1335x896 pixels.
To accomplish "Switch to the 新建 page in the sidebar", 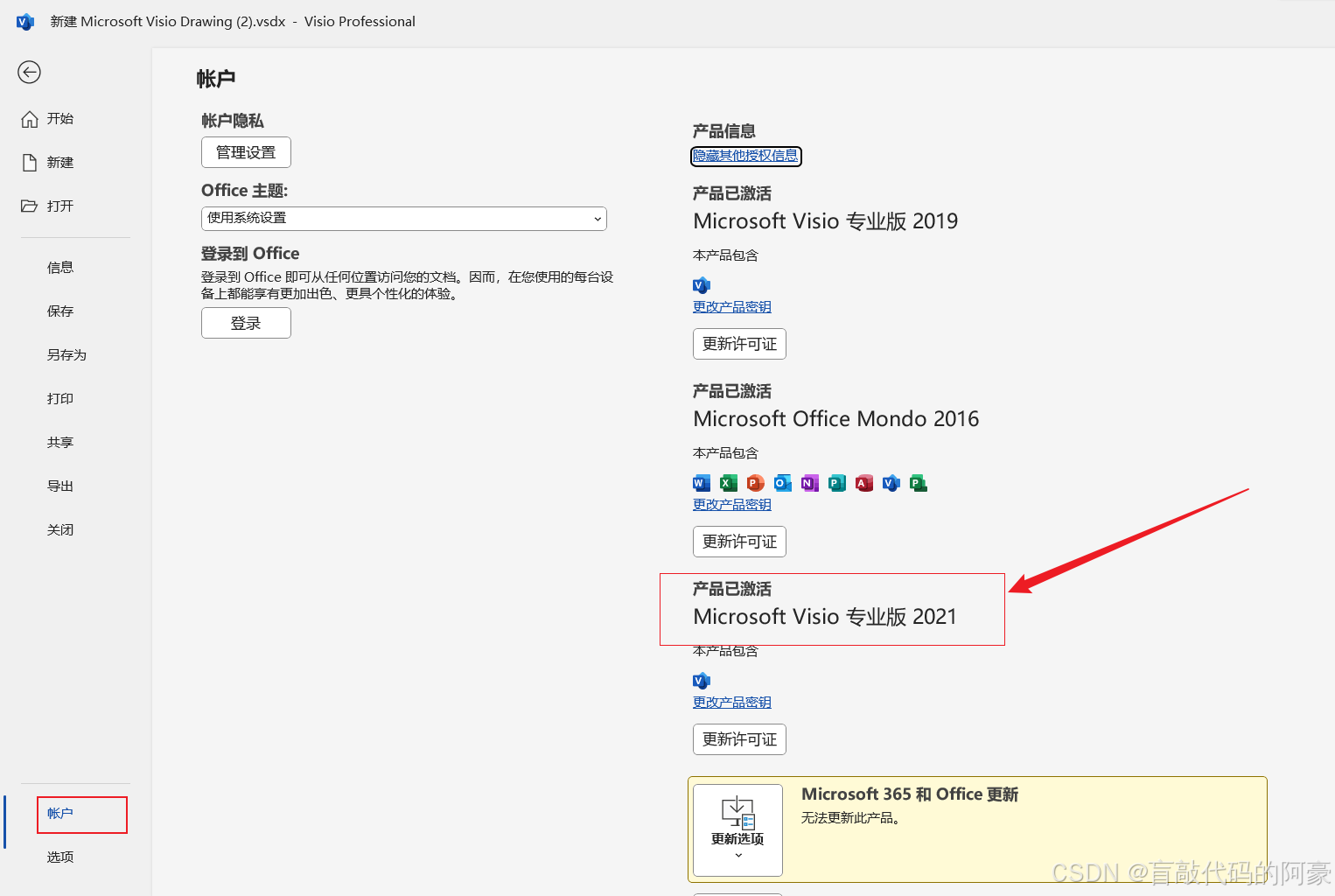I will tap(59, 162).
